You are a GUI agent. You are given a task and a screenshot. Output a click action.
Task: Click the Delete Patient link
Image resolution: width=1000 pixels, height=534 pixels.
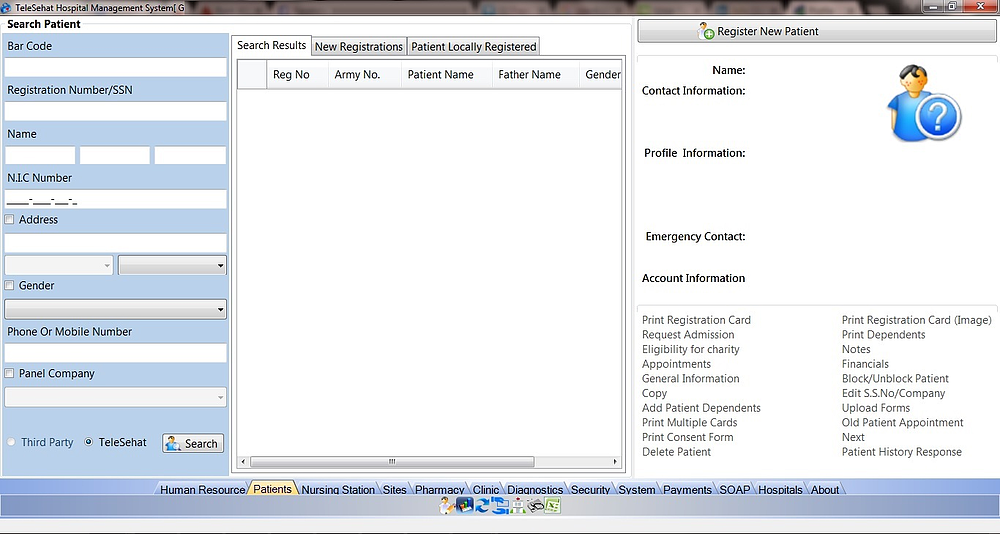pyautogui.click(x=676, y=452)
